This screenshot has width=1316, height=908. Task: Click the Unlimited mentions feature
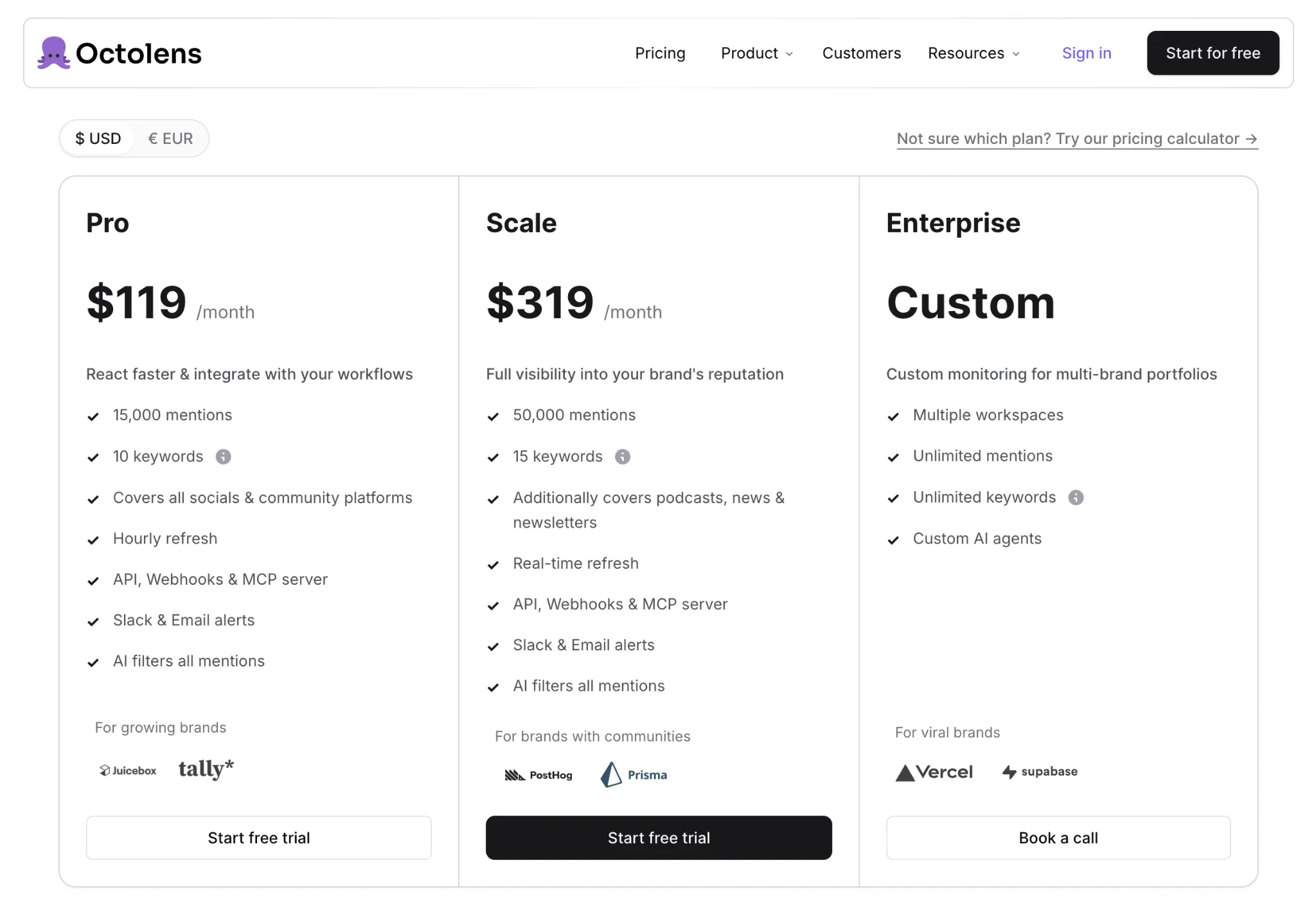[983, 456]
